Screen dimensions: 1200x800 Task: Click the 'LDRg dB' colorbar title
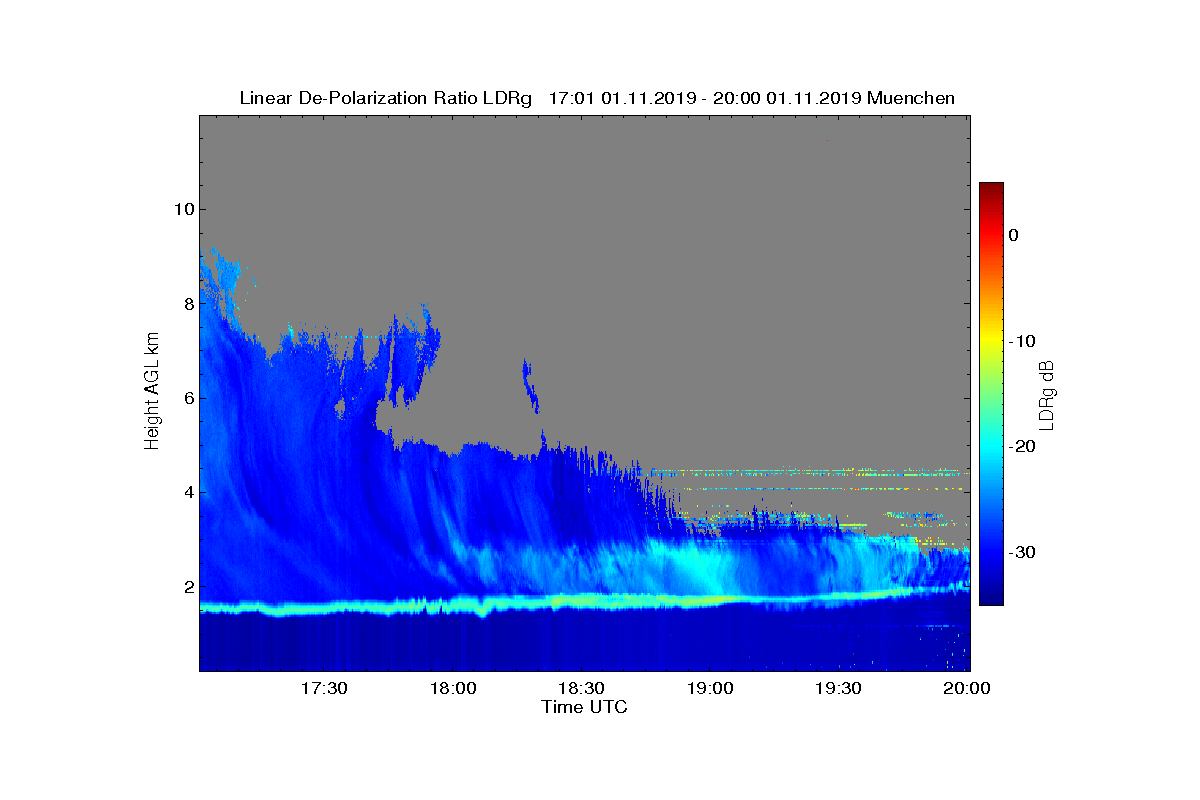(1047, 394)
